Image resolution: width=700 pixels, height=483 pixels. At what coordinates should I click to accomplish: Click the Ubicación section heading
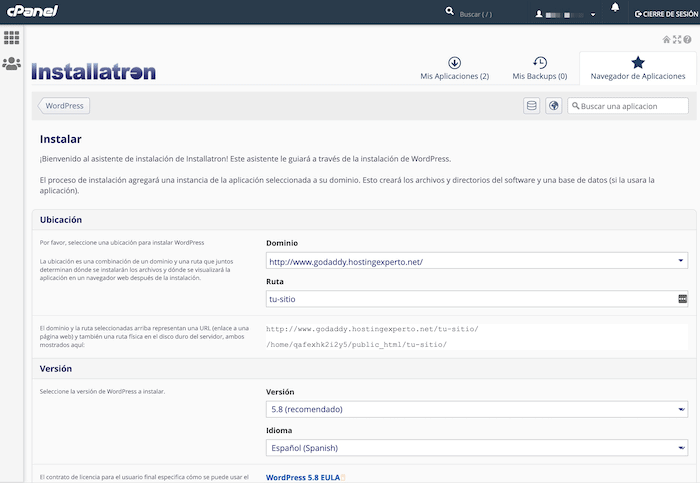(x=61, y=220)
